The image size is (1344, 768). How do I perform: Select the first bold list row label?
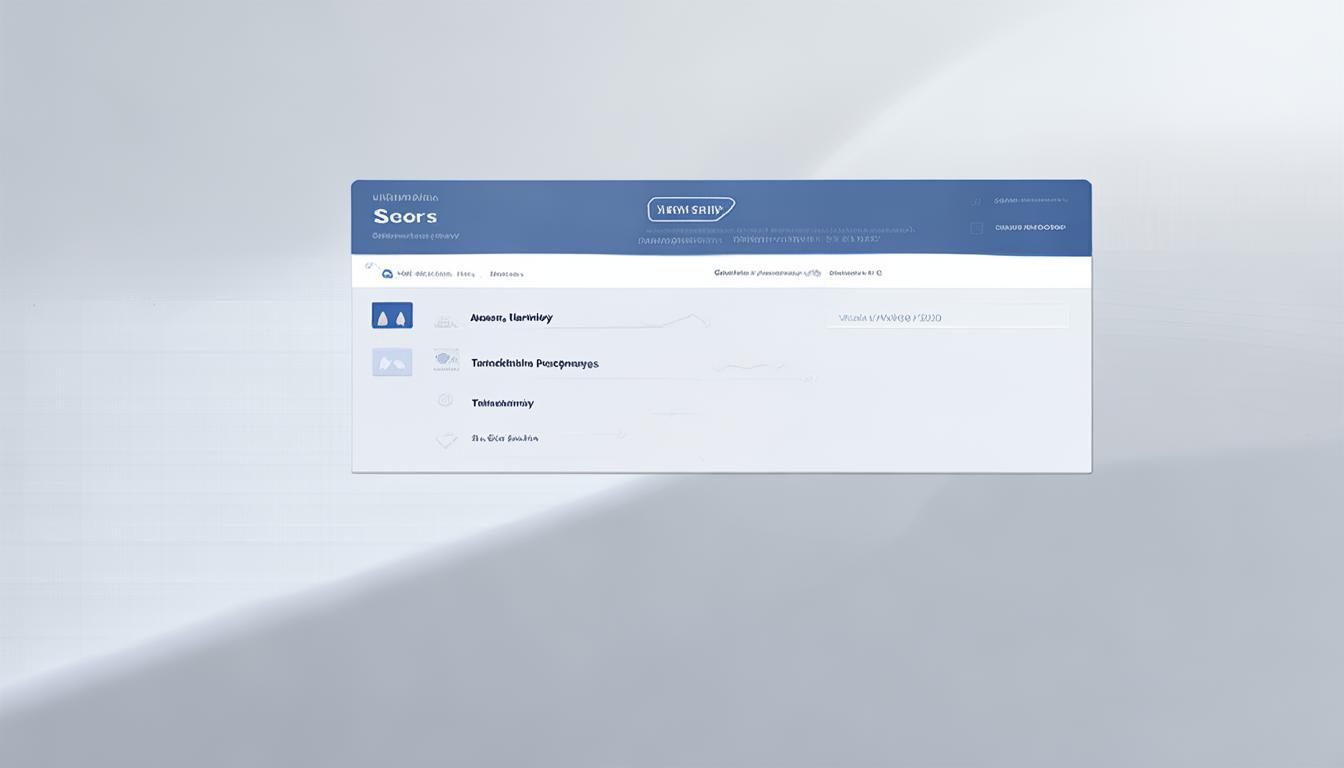pos(511,318)
